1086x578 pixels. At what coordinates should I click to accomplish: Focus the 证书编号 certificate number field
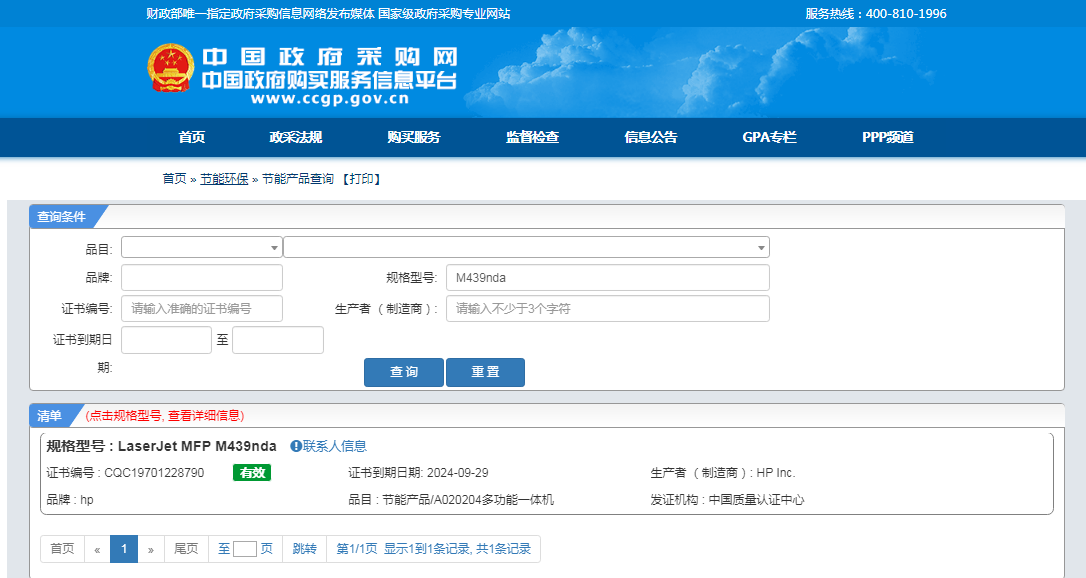coord(202,309)
